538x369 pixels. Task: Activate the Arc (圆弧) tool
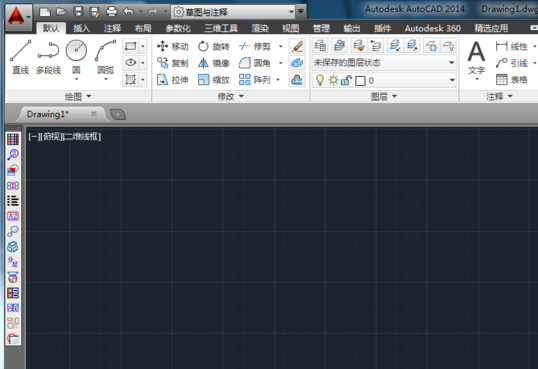(x=105, y=59)
